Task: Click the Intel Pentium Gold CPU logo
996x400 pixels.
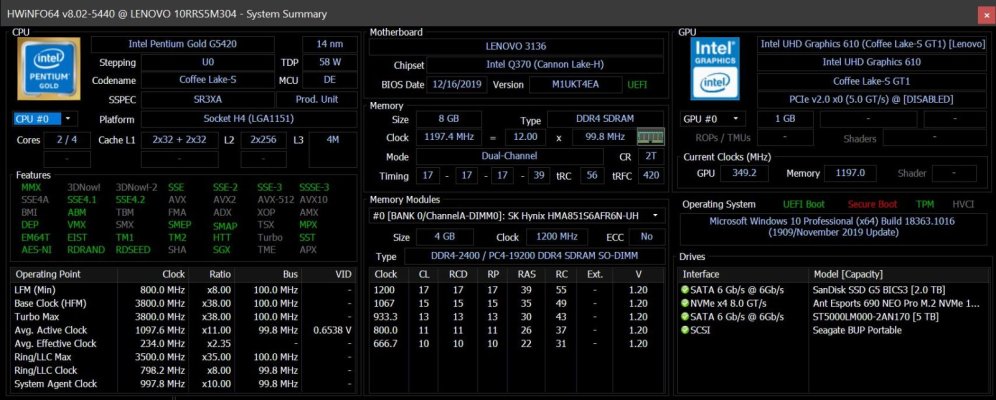Action: pos(49,69)
